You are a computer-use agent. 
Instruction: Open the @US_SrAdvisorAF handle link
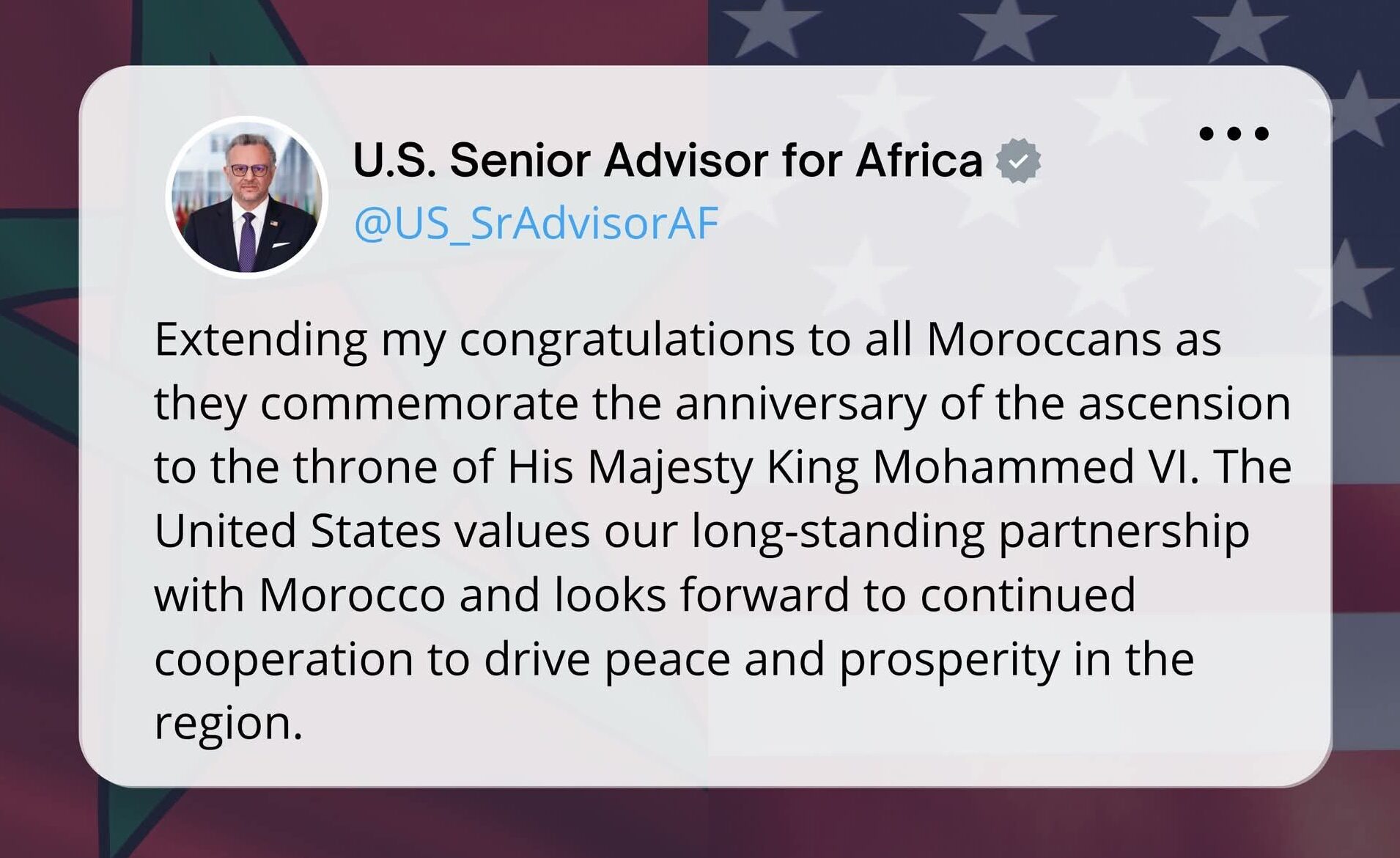click(x=536, y=223)
